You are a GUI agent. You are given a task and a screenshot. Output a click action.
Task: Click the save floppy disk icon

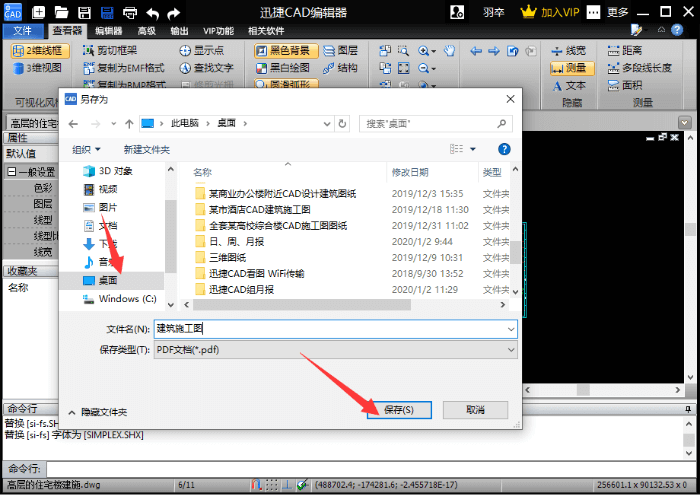click(x=84, y=12)
